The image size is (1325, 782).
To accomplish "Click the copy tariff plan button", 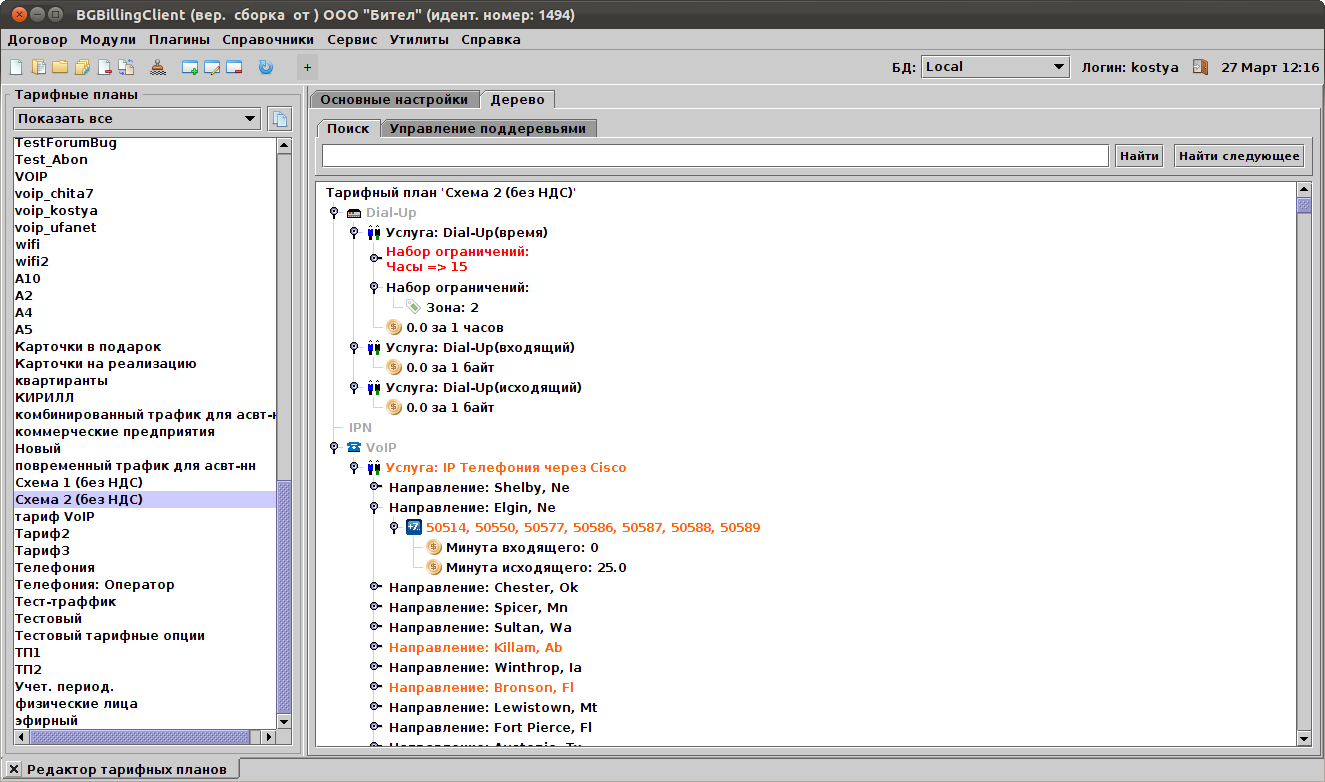I will pyautogui.click(x=280, y=119).
